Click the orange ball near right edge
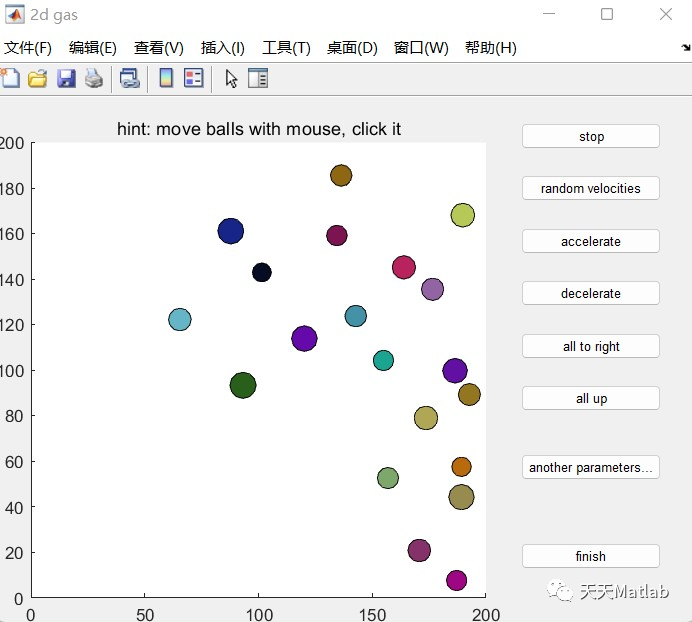Viewport: 692px width, 622px height. 461,467
